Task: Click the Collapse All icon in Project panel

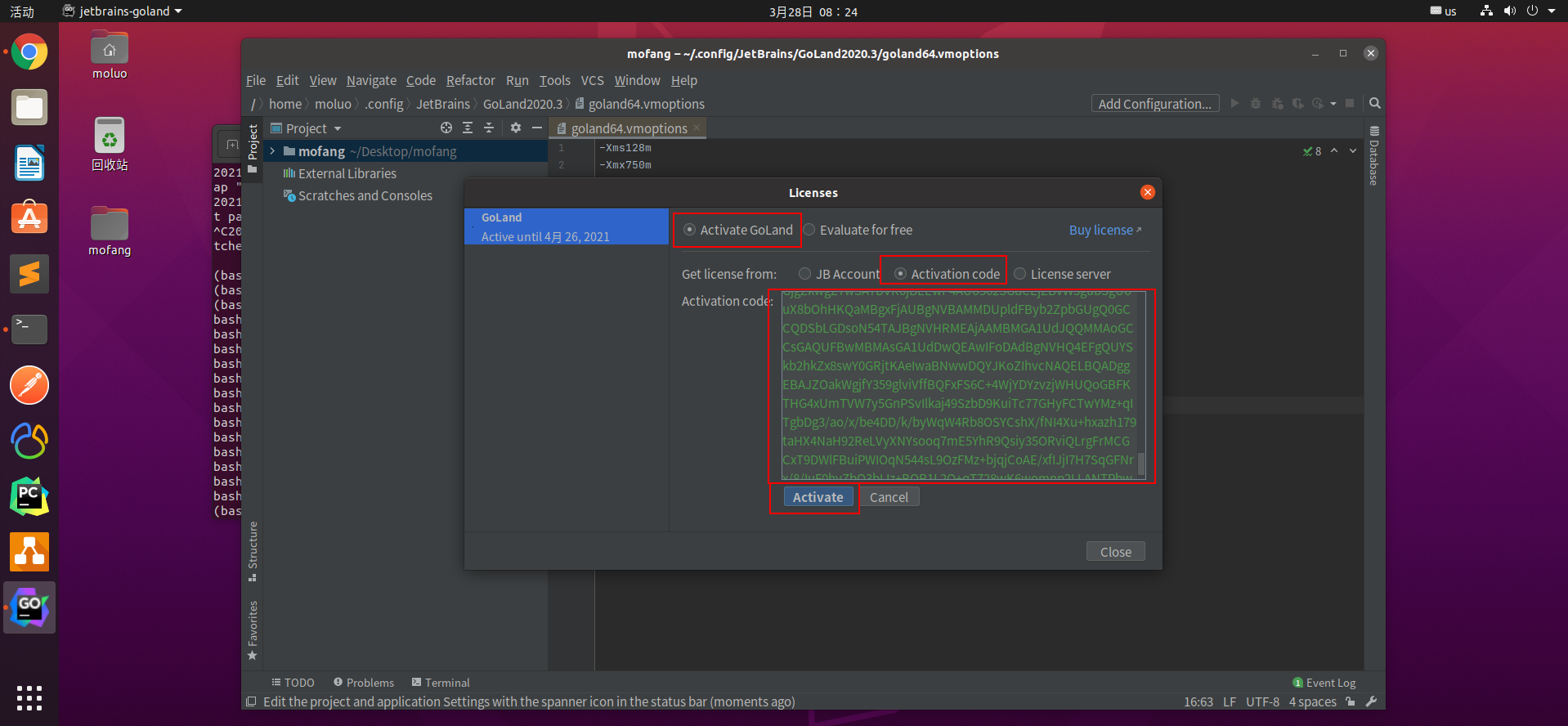Action: (x=489, y=128)
